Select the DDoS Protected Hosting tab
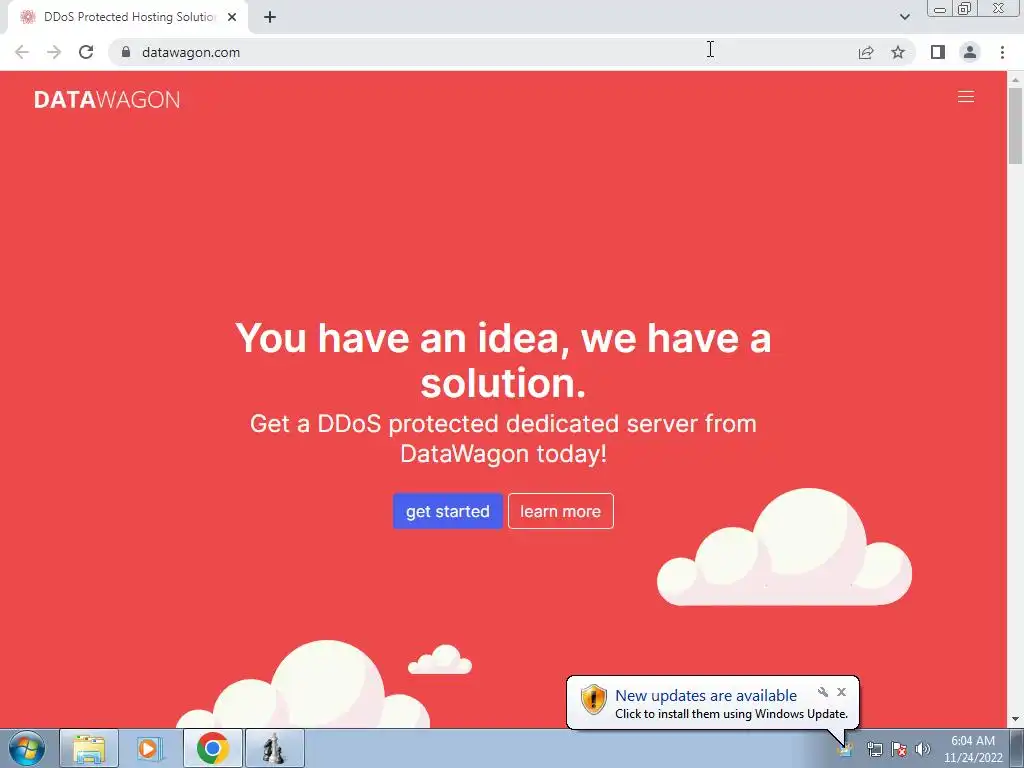The height and width of the screenshot is (768, 1024). [128, 17]
